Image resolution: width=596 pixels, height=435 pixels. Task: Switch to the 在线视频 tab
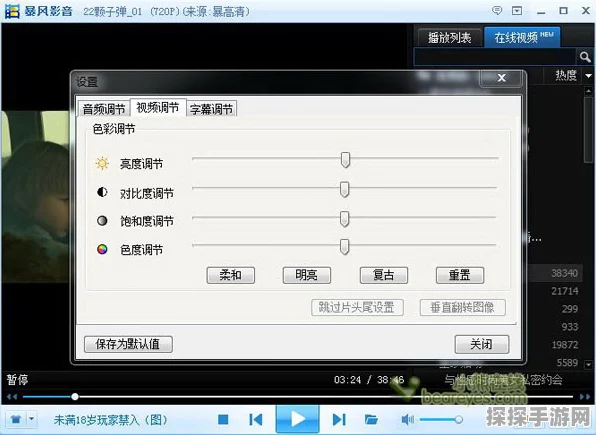[x=523, y=37]
